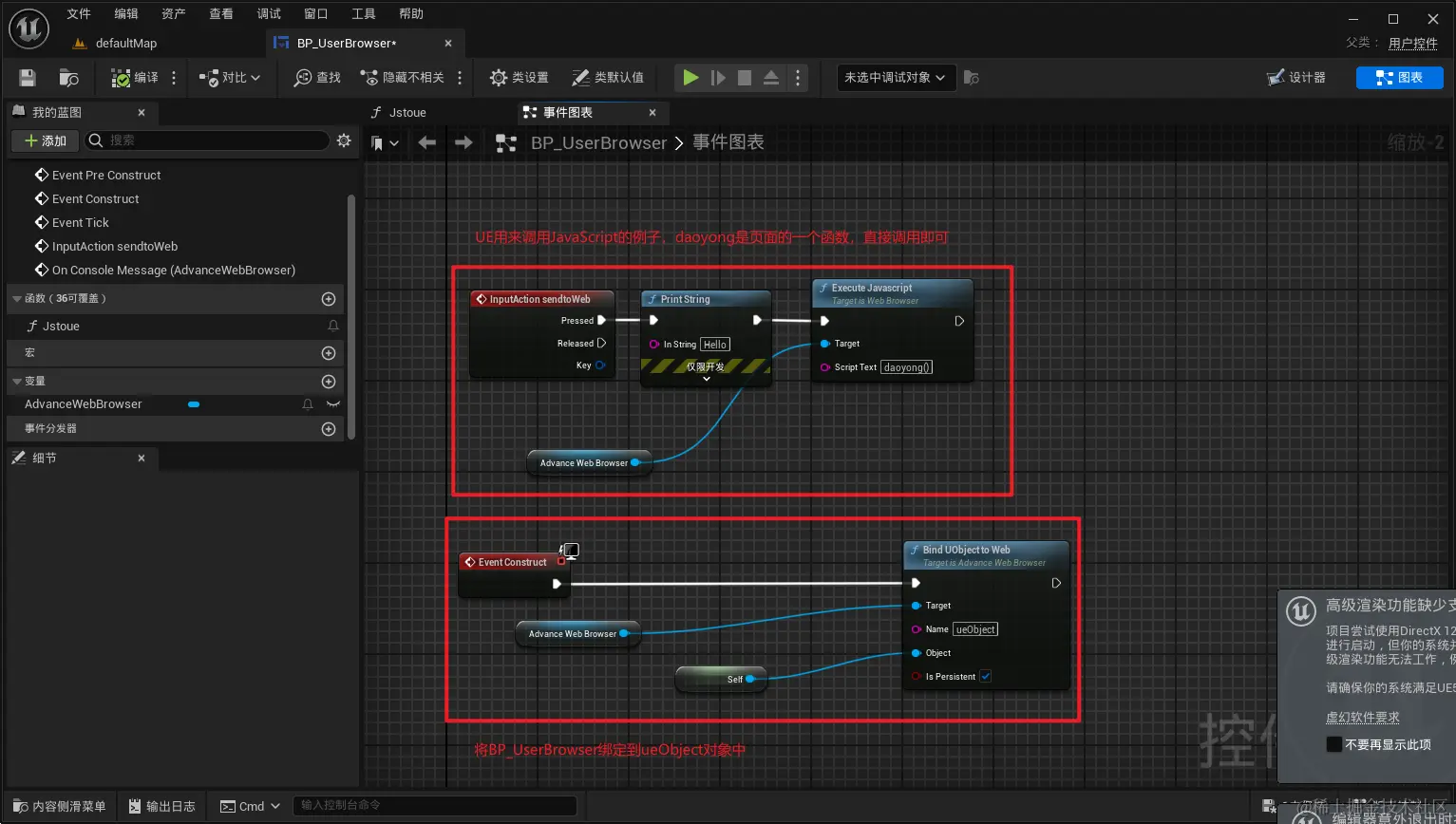Save the blueprint with the disk icon
This screenshot has width=1456, height=824.
pos(27,77)
